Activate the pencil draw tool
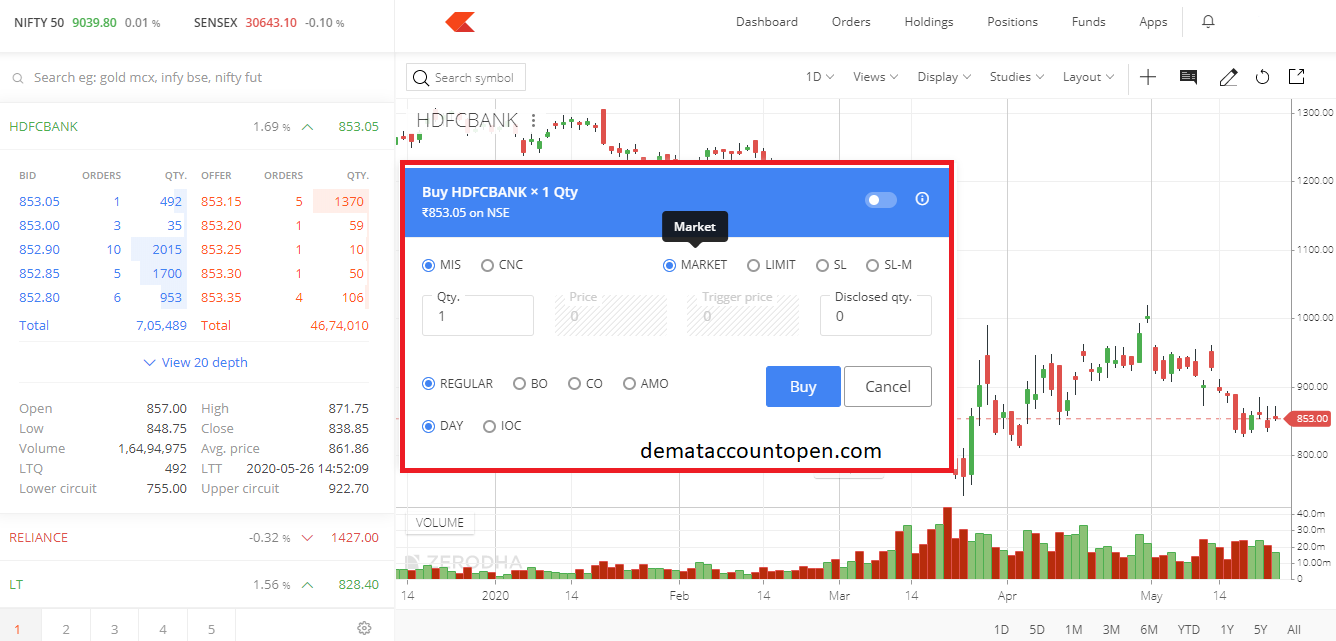1336x641 pixels. [1228, 77]
